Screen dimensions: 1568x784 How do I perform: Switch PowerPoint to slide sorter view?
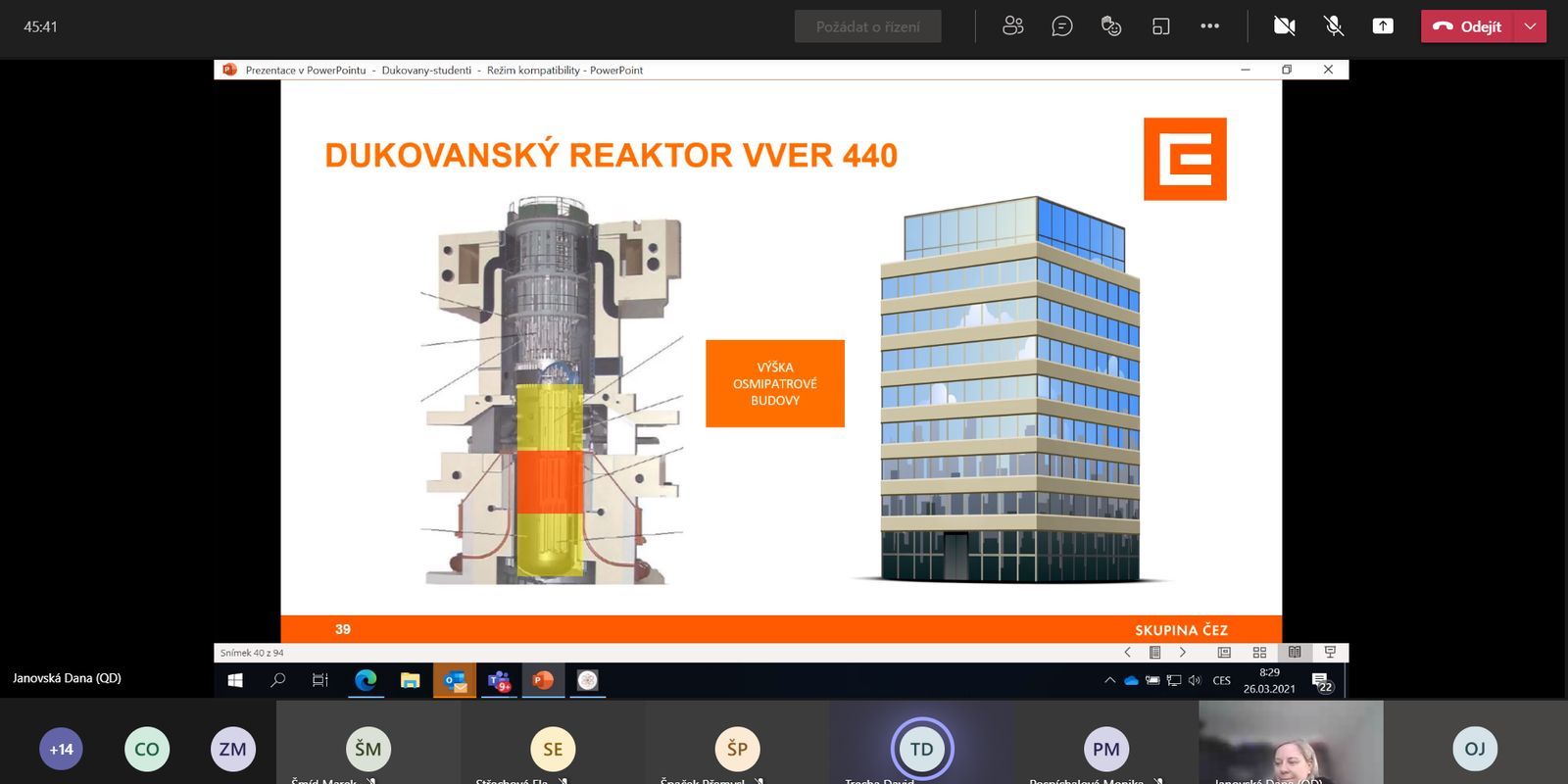[x=1259, y=653]
